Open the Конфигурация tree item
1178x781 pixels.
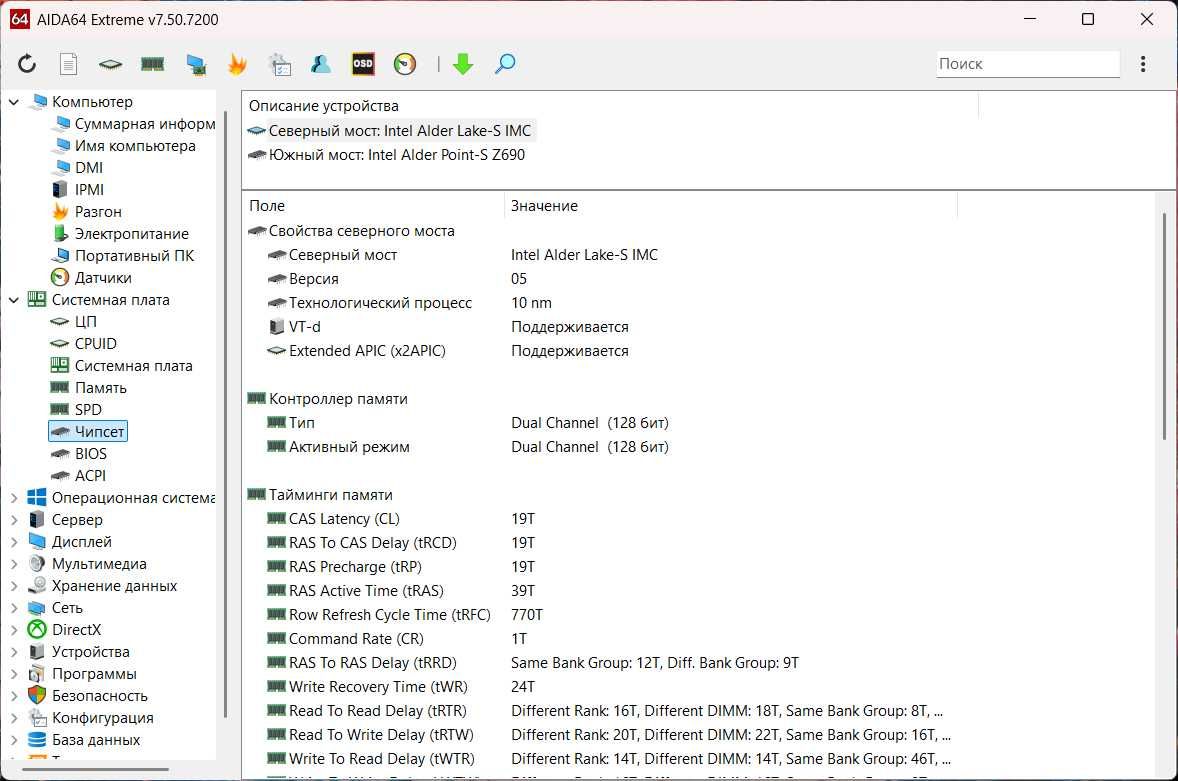pos(91,718)
